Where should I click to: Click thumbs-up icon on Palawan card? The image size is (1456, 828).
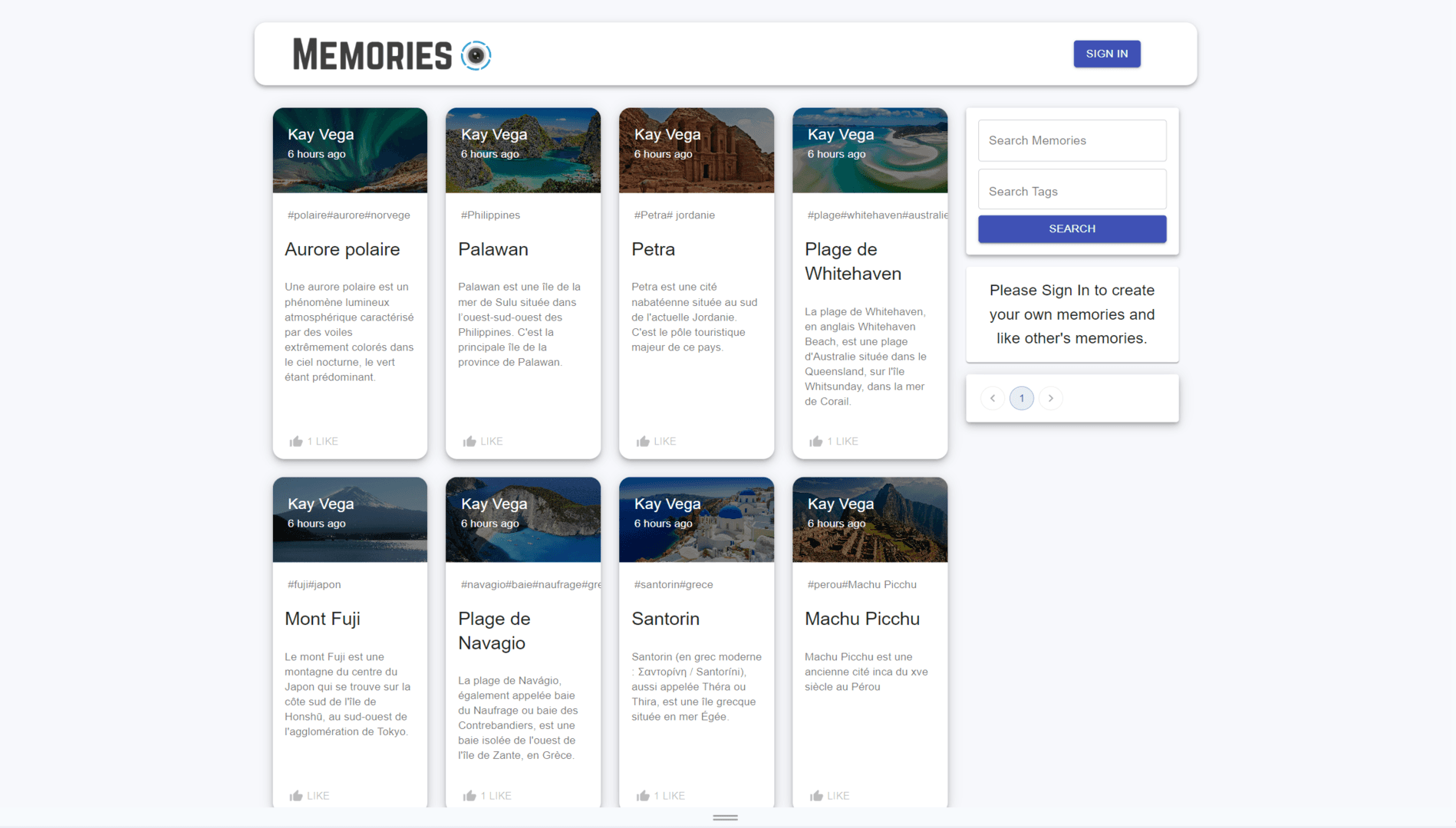click(x=469, y=441)
